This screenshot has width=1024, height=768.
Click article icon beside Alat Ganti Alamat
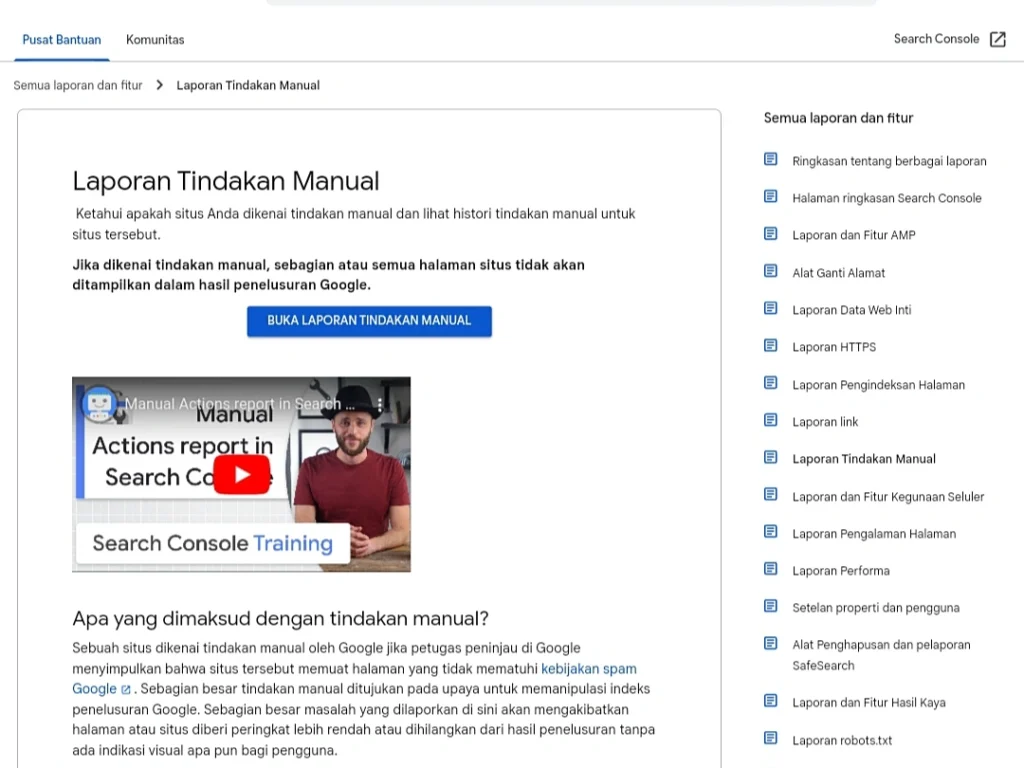tap(771, 271)
